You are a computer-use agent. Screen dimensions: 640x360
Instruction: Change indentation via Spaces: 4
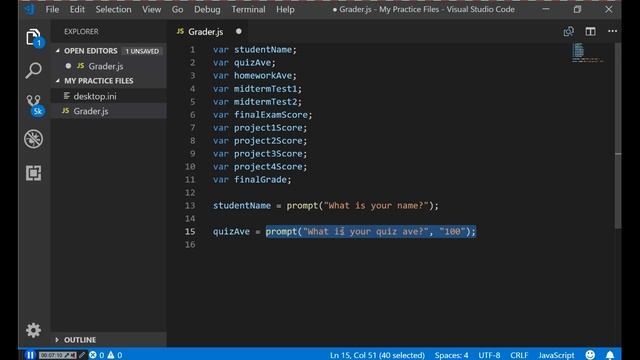451,355
